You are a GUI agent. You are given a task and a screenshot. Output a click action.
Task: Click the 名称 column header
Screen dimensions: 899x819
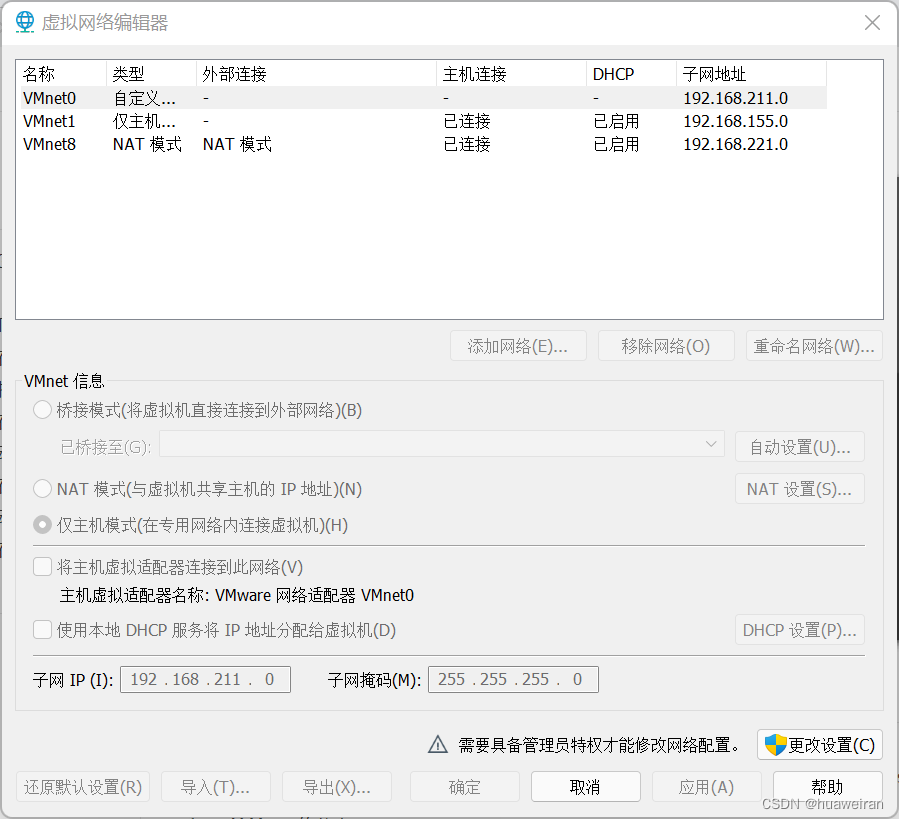pyautogui.click(x=61, y=74)
